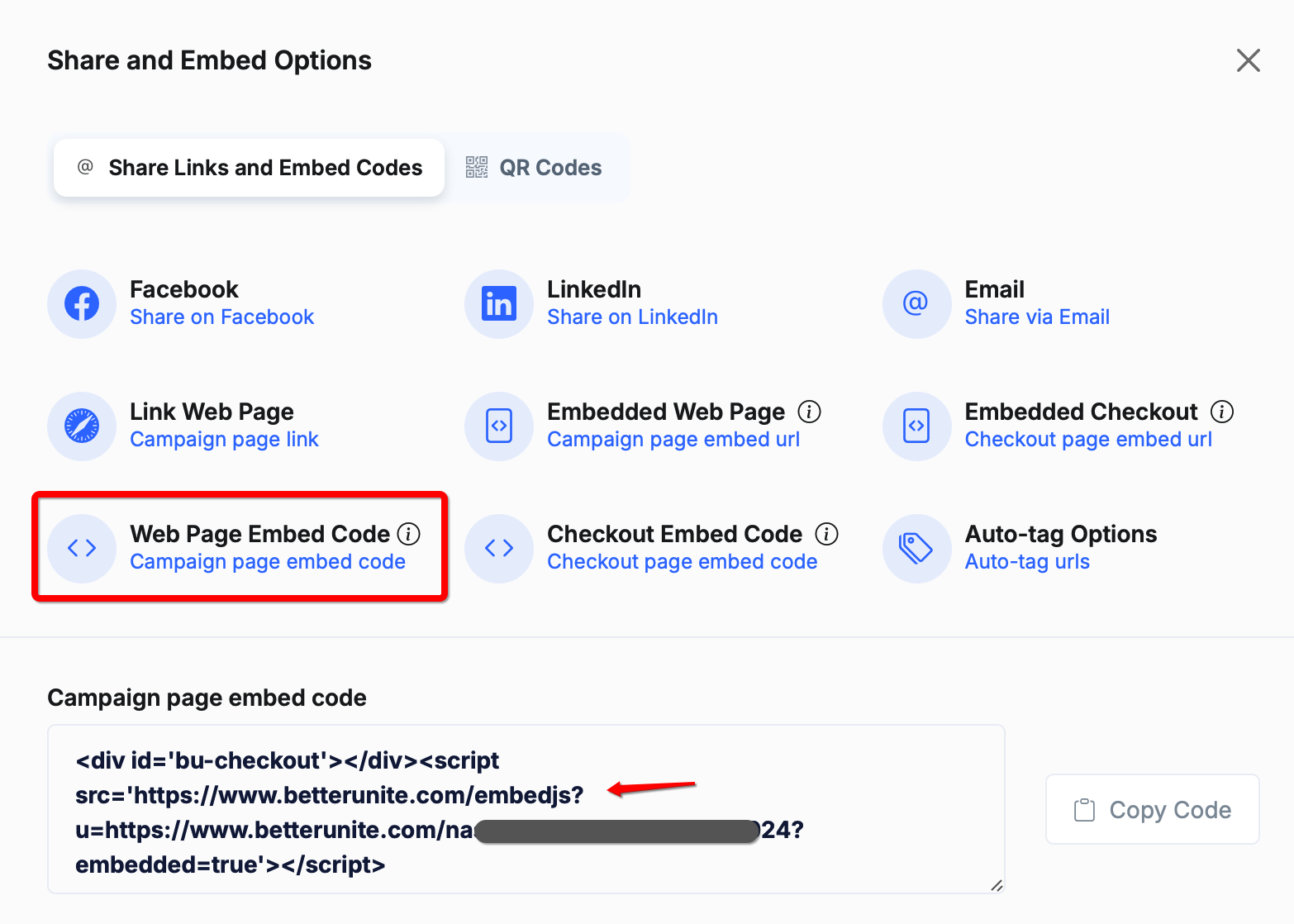Click the Embedded Checkout heading
Image resolution: width=1294 pixels, height=924 pixels.
[1081, 412]
